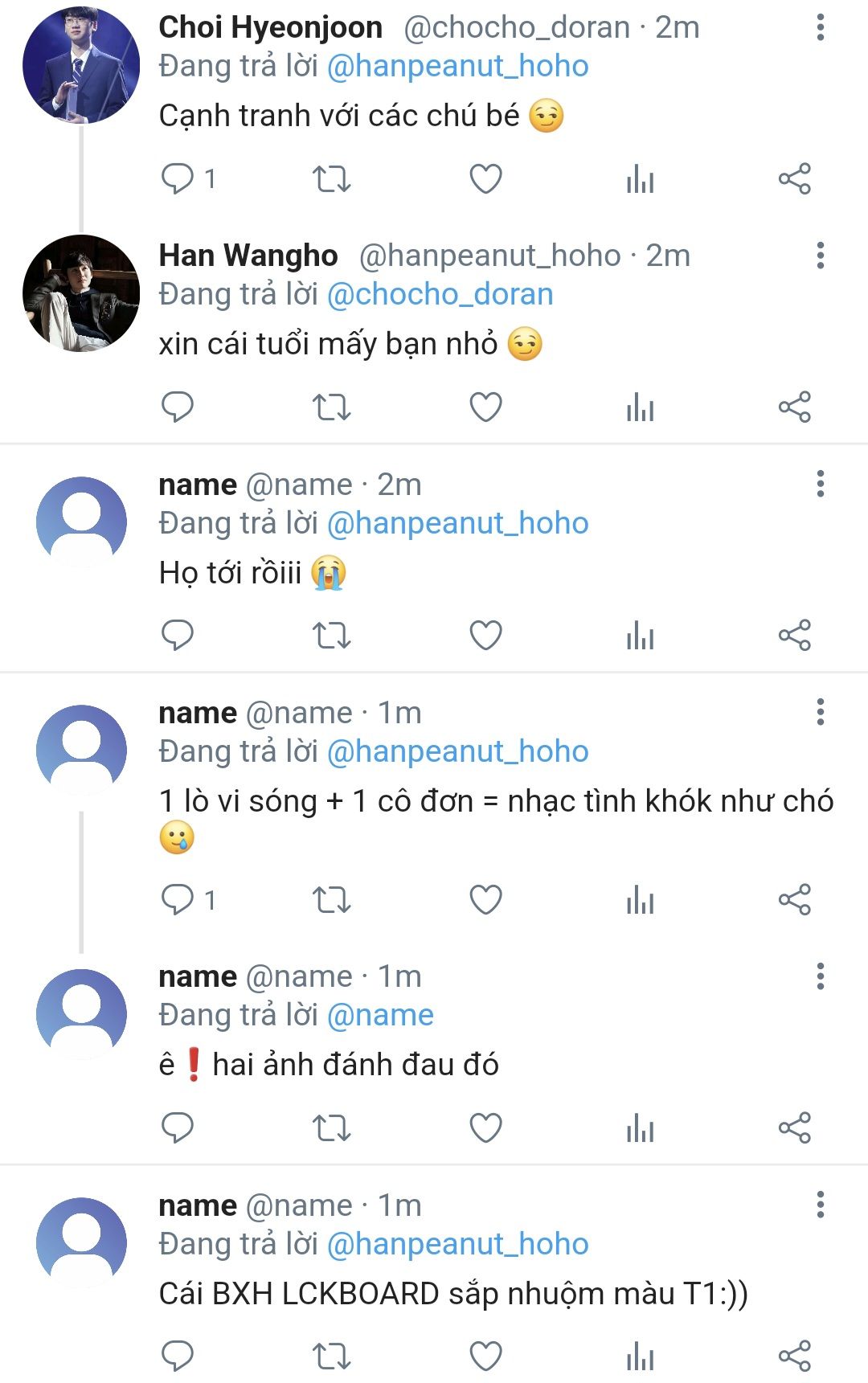Screen dimensions: 868x1383
Task: Retweet the 'Họ tới rồiii' tweet
Action: pyautogui.click(x=331, y=635)
